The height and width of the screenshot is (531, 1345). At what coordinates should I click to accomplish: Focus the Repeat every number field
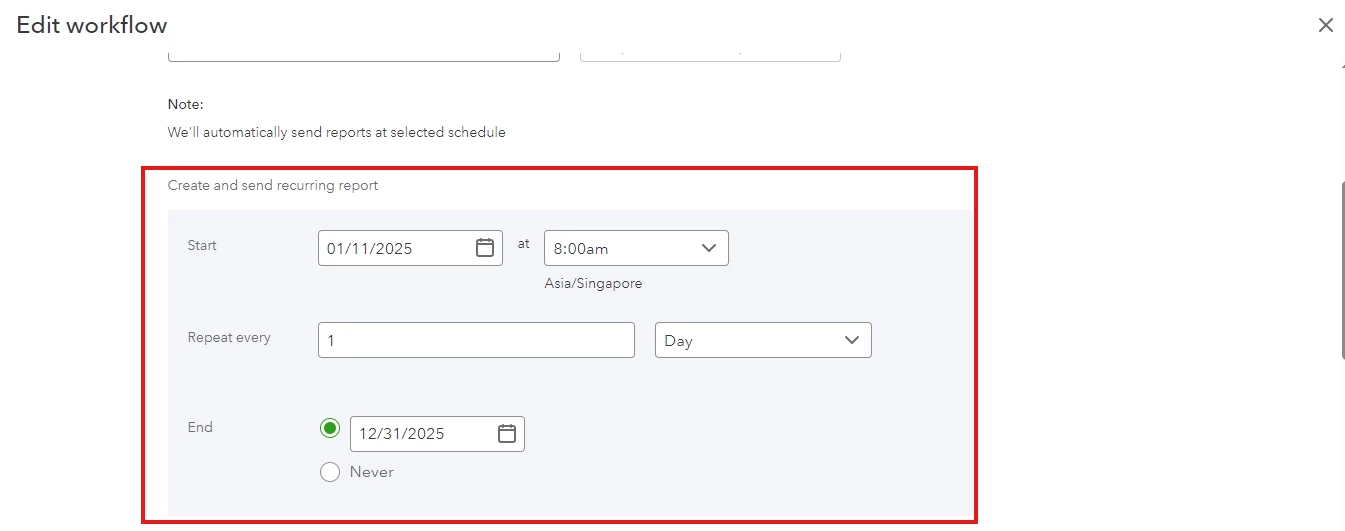[x=476, y=340]
